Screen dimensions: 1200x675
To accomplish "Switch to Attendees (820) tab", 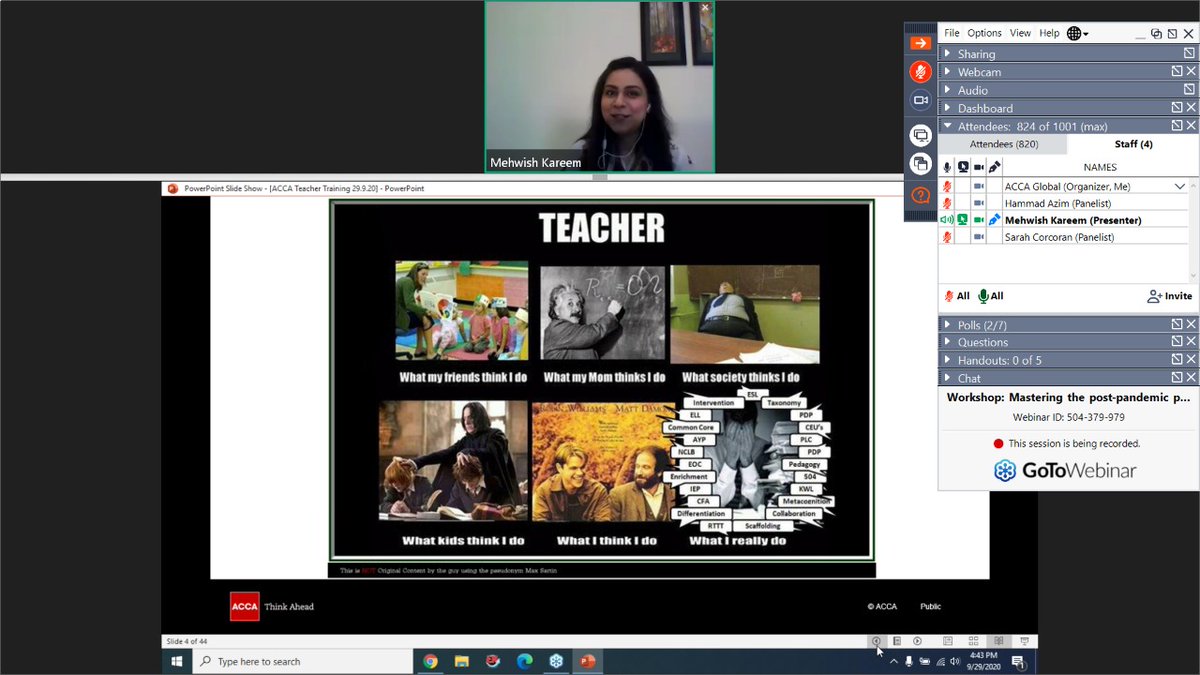I will (x=1003, y=145).
